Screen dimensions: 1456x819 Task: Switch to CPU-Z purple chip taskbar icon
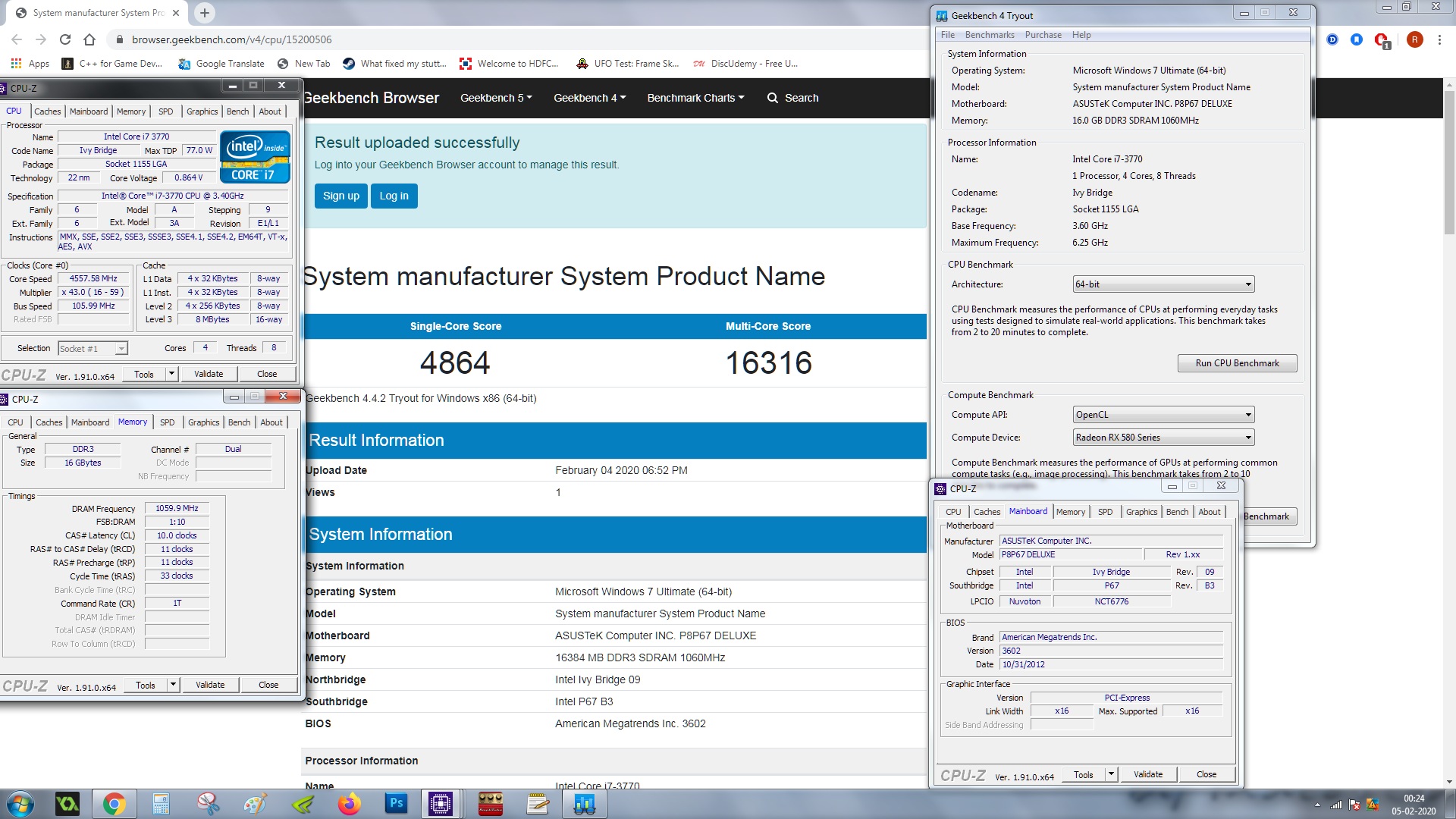pyautogui.click(x=441, y=804)
